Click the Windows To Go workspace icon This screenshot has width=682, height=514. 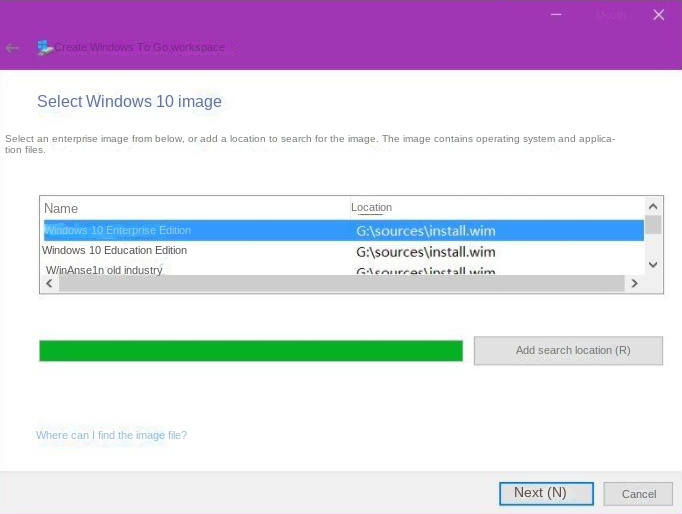click(x=45, y=47)
